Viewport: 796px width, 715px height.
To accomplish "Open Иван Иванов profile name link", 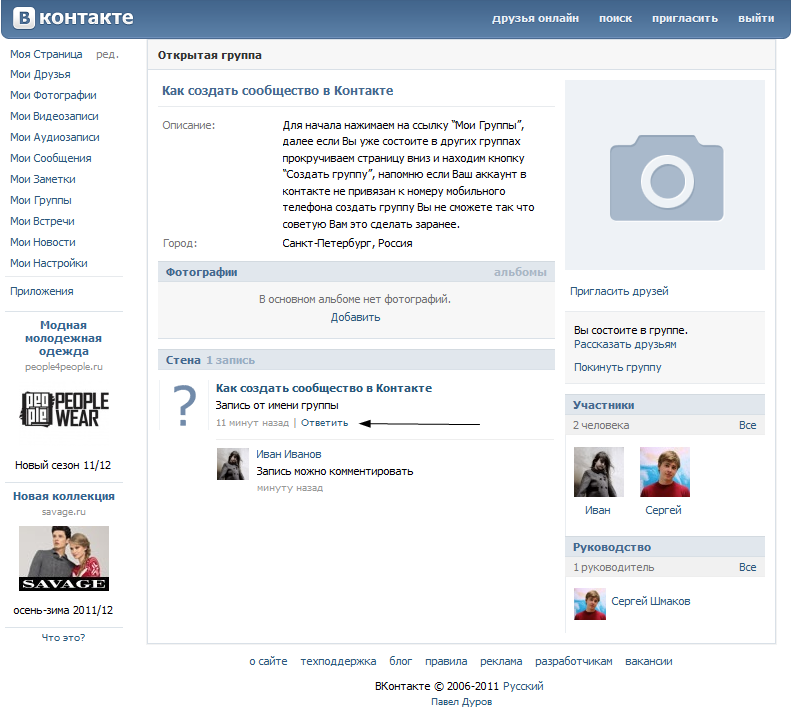I will 290,456.
